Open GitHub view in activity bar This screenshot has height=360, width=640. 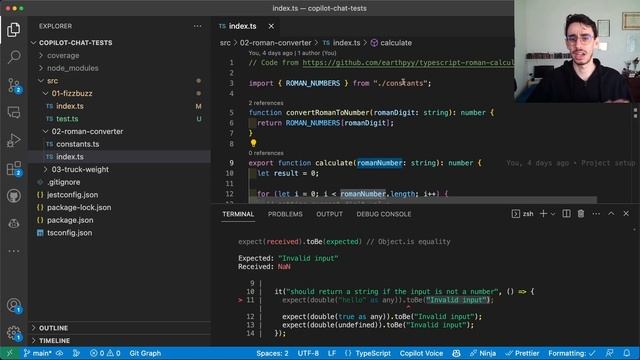(13, 196)
